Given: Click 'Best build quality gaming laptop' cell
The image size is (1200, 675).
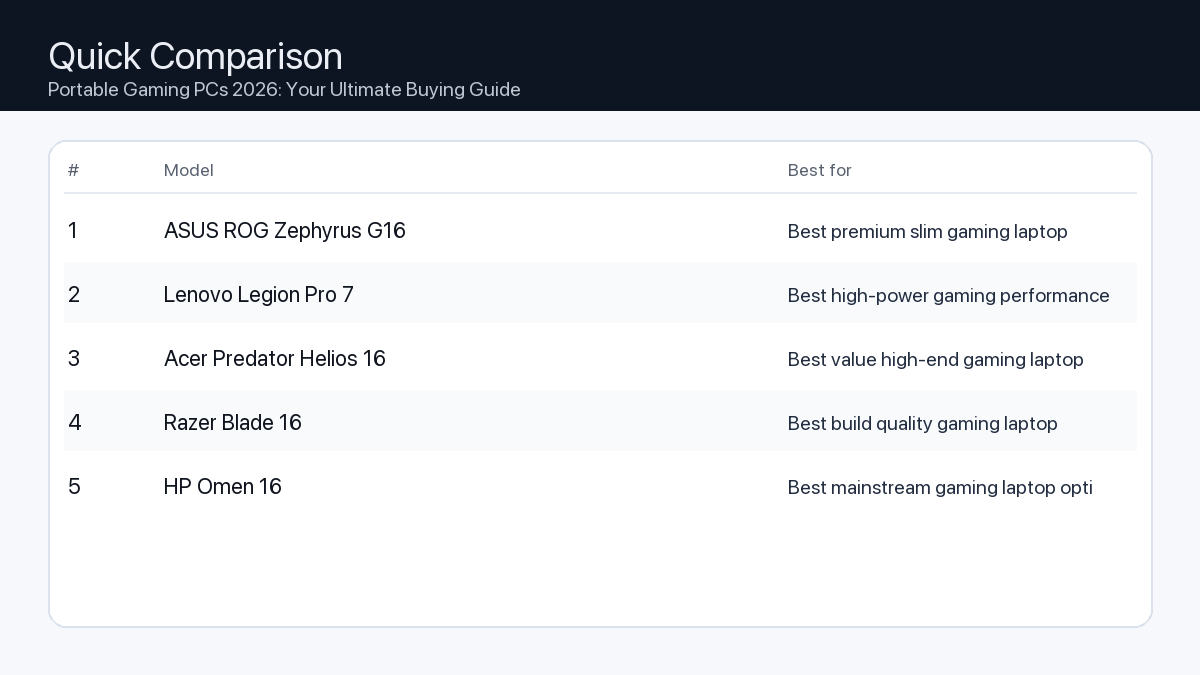Looking at the screenshot, I should (922, 424).
